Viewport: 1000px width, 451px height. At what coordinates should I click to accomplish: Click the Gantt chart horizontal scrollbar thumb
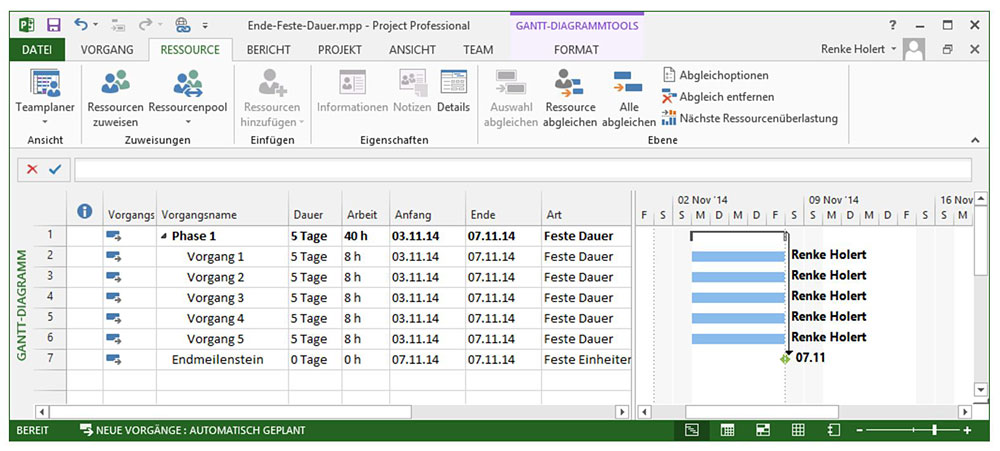click(762, 411)
